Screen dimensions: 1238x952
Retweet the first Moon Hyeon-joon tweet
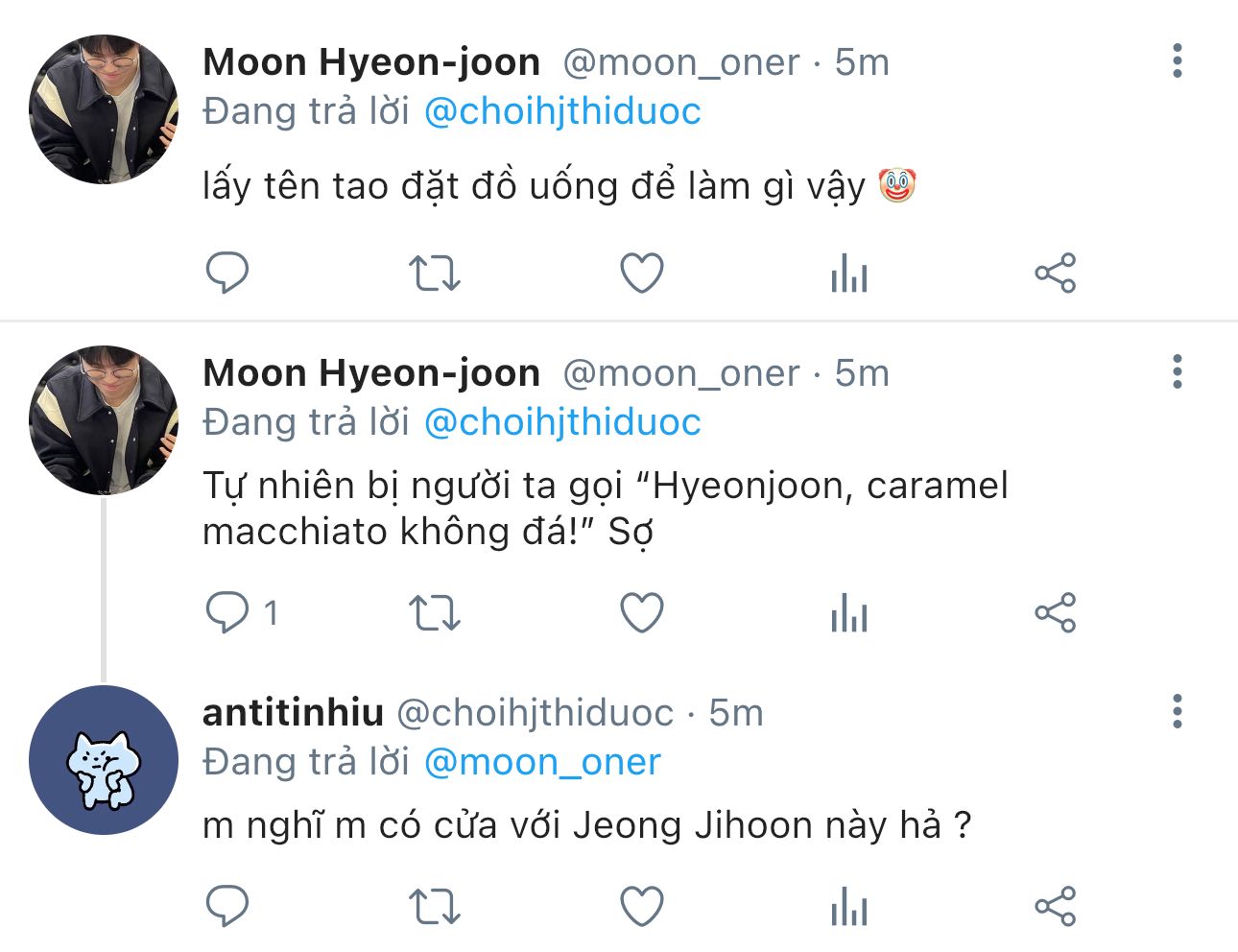click(x=435, y=274)
